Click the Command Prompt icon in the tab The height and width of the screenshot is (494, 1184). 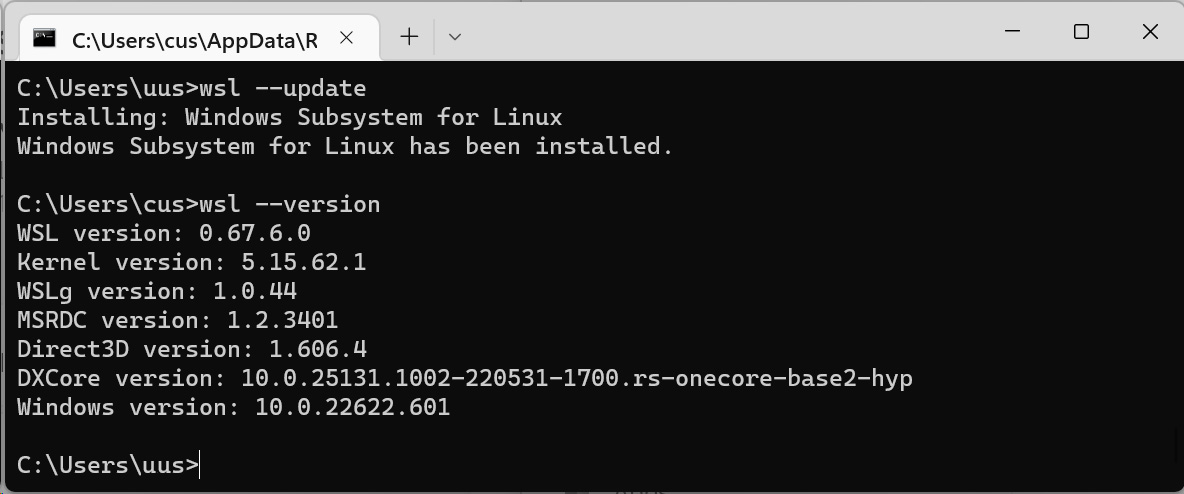point(45,38)
